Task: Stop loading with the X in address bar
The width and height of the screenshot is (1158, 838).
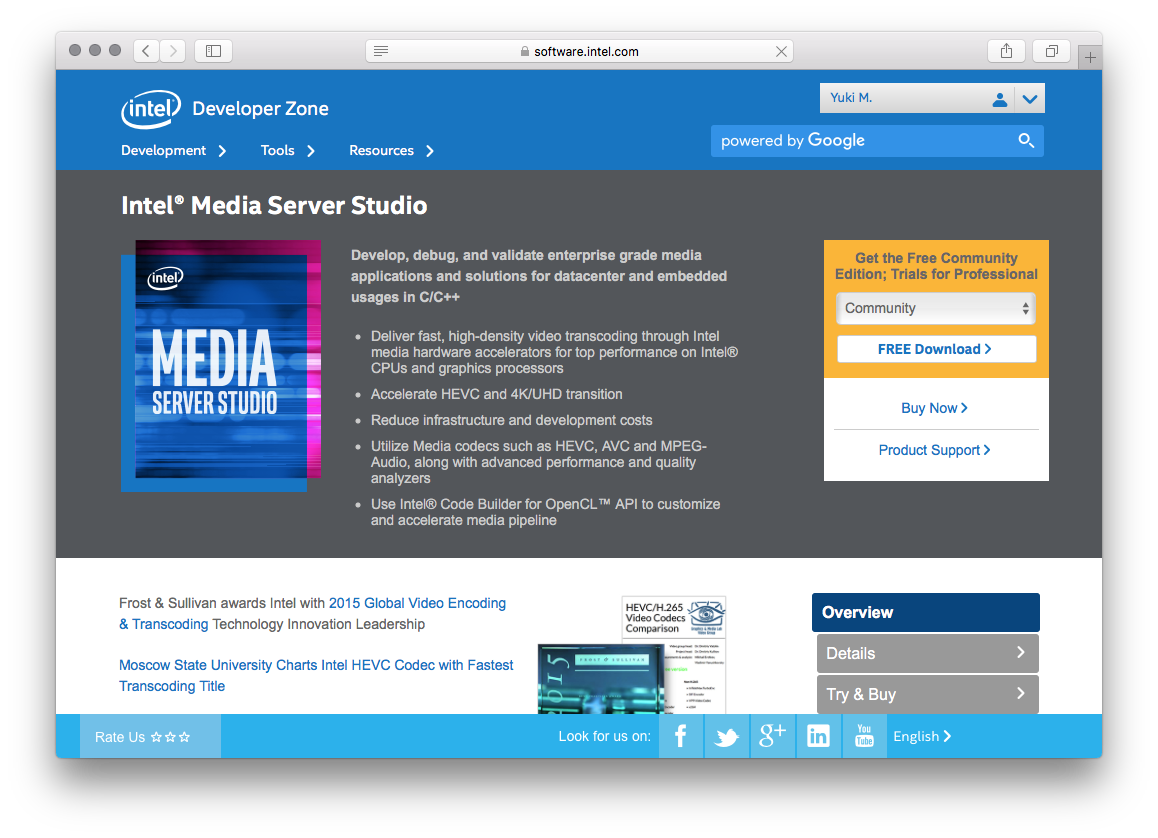Action: pos(781,51)
